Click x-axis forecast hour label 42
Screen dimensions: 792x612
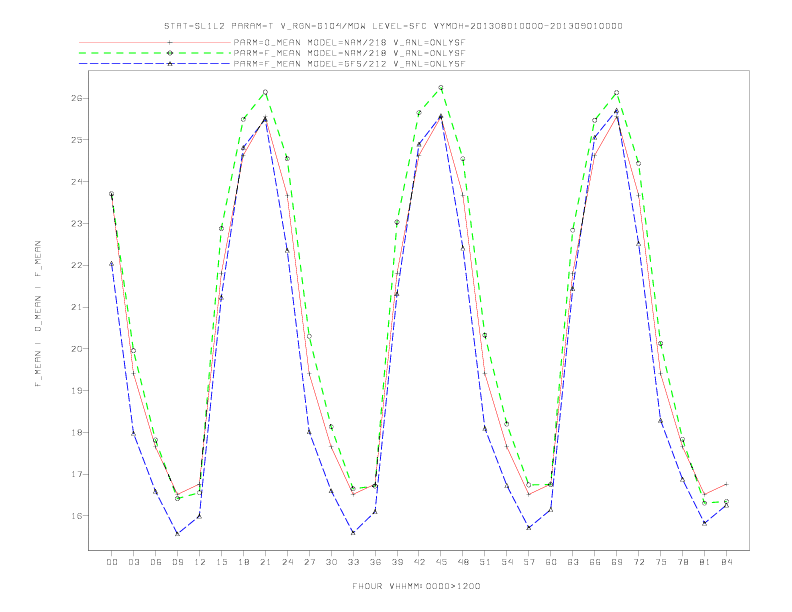[419, 562]
